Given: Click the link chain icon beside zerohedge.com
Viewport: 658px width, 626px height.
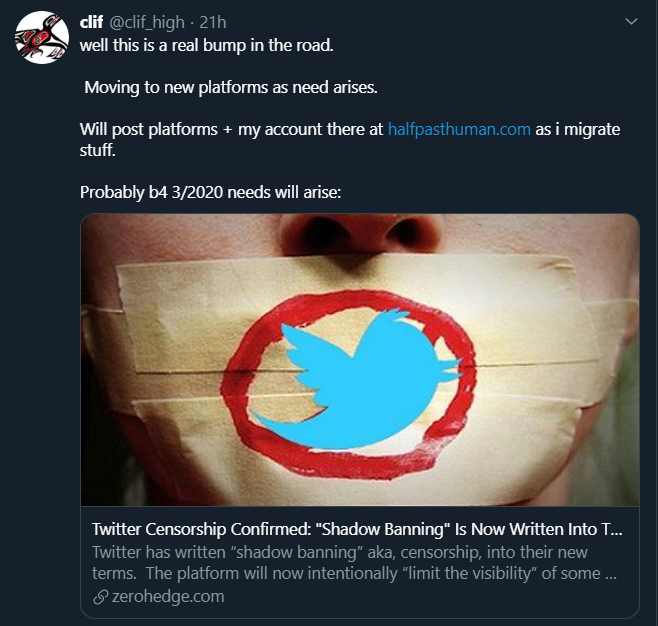Looking at the screenshot, I should click(98, 597).
